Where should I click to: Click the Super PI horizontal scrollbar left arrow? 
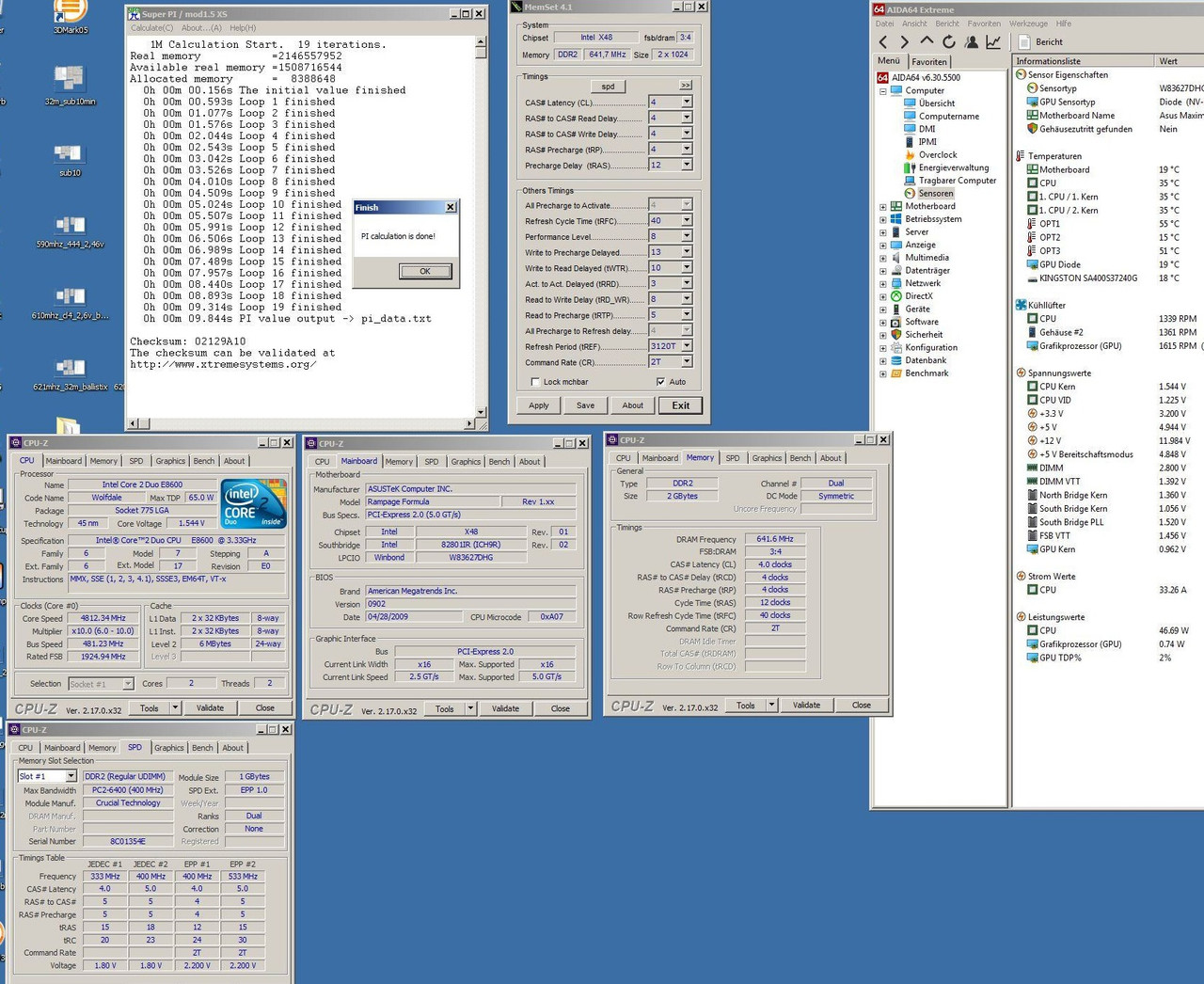pyautogui.click(x=133, y=424)
